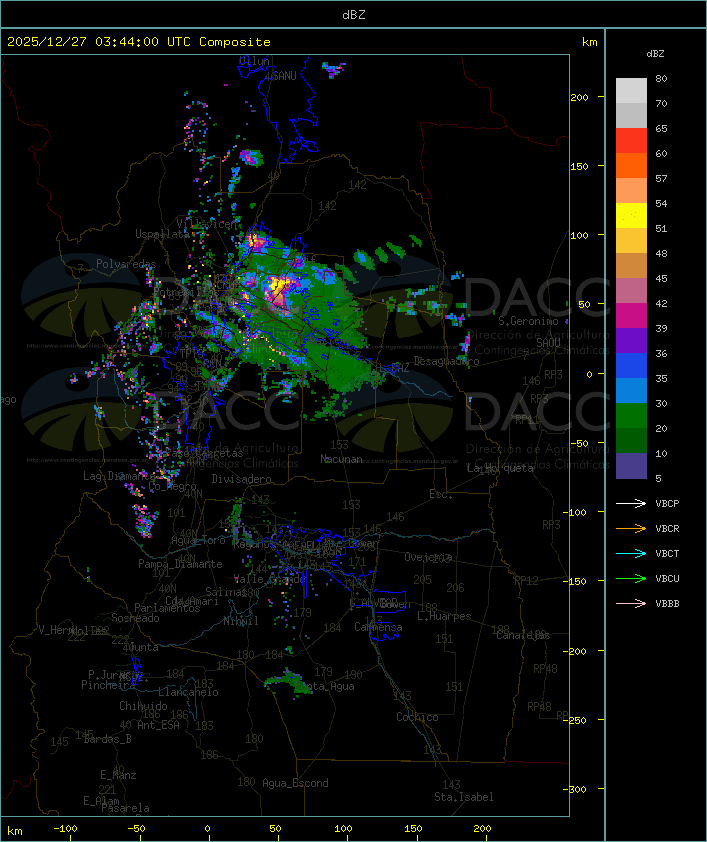Click the green VBCU arrow icon

click(x=631, y=578)
